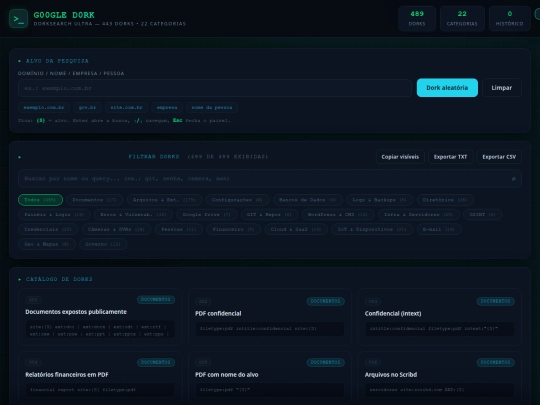
Task: Choose the WordPress & CMS filter
Action: (x=338, y=215)
